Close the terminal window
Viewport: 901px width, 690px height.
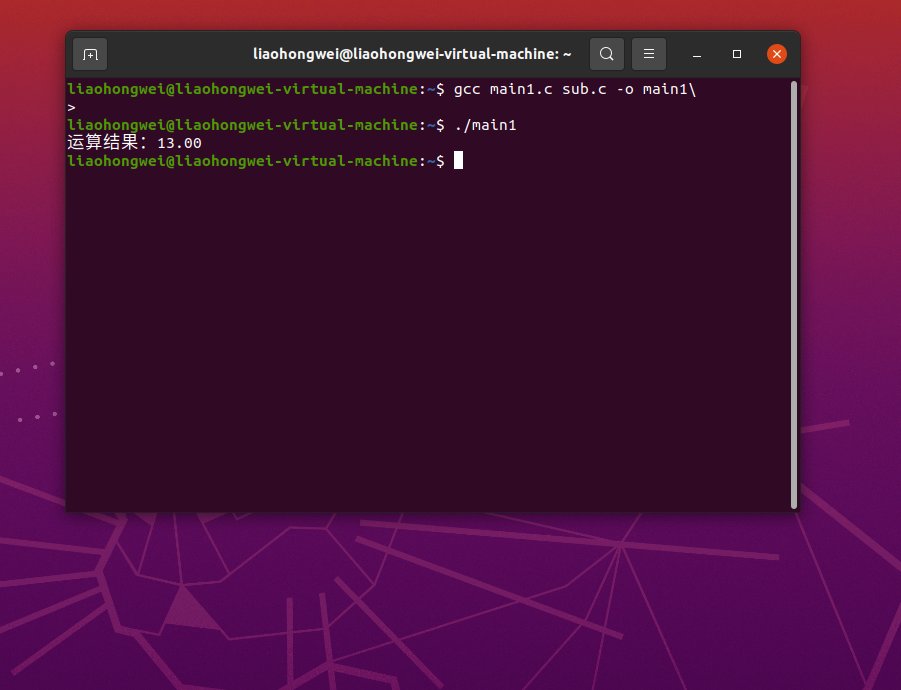point(777,54)
